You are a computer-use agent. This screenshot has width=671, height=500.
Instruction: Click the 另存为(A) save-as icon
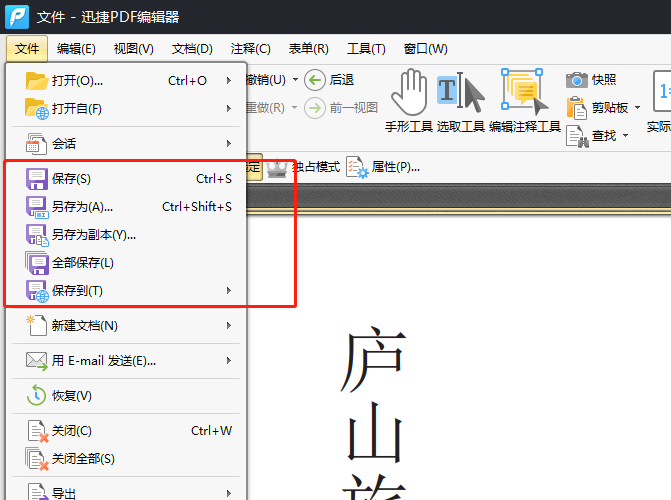coord(37,207)
